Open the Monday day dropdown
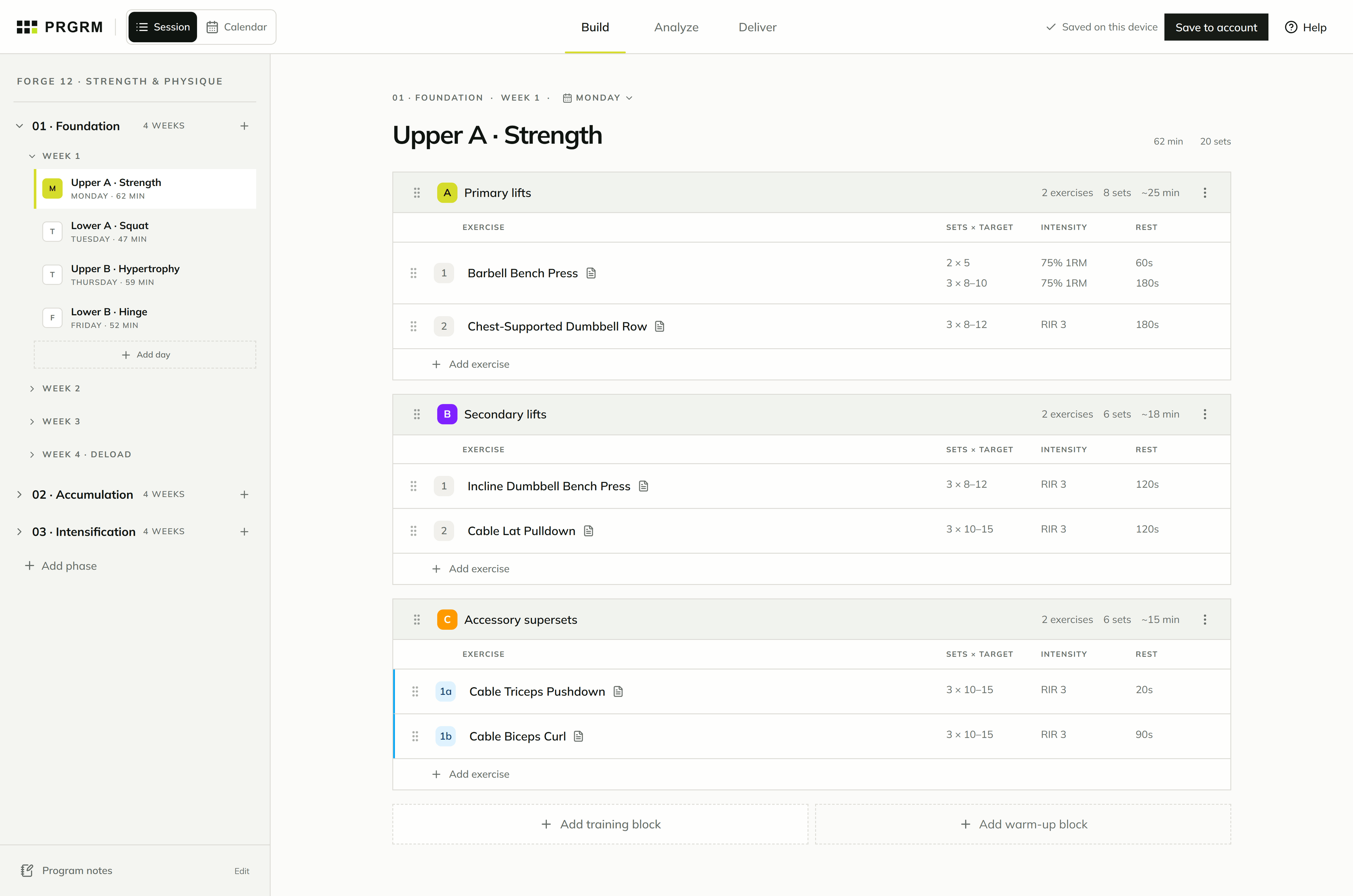The height and width of the screenshot is (896, 1353). 598,98
